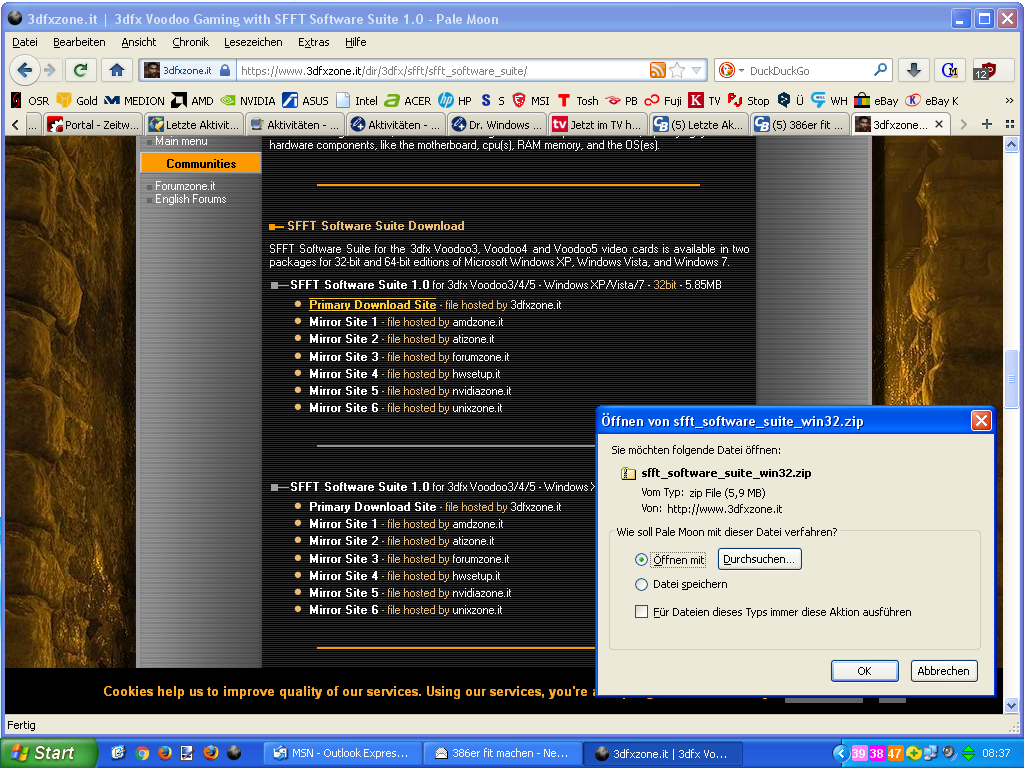The height and width of the screenshot is (768, 1024).
Task: Open the OSR bookmark
Action: point(30,101)
